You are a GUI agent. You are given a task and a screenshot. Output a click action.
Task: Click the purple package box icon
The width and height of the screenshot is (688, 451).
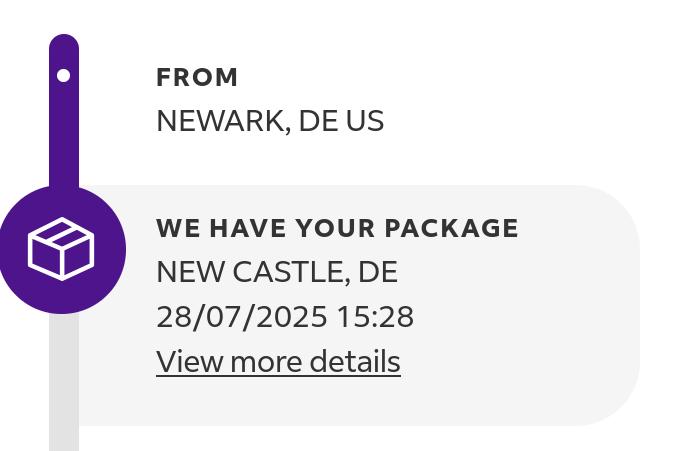point(61,248)
